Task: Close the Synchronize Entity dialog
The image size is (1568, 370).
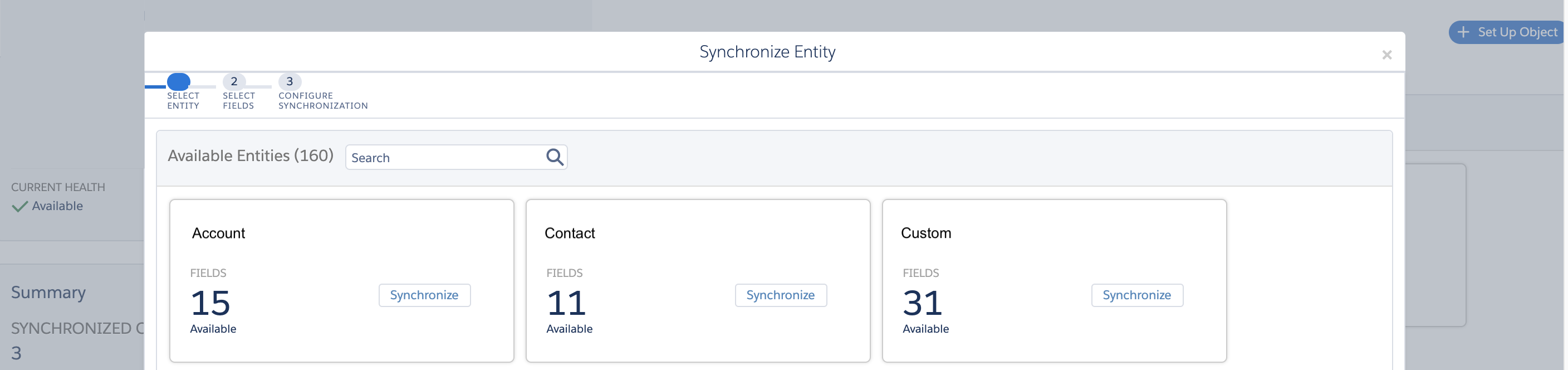Action: 1386,55
